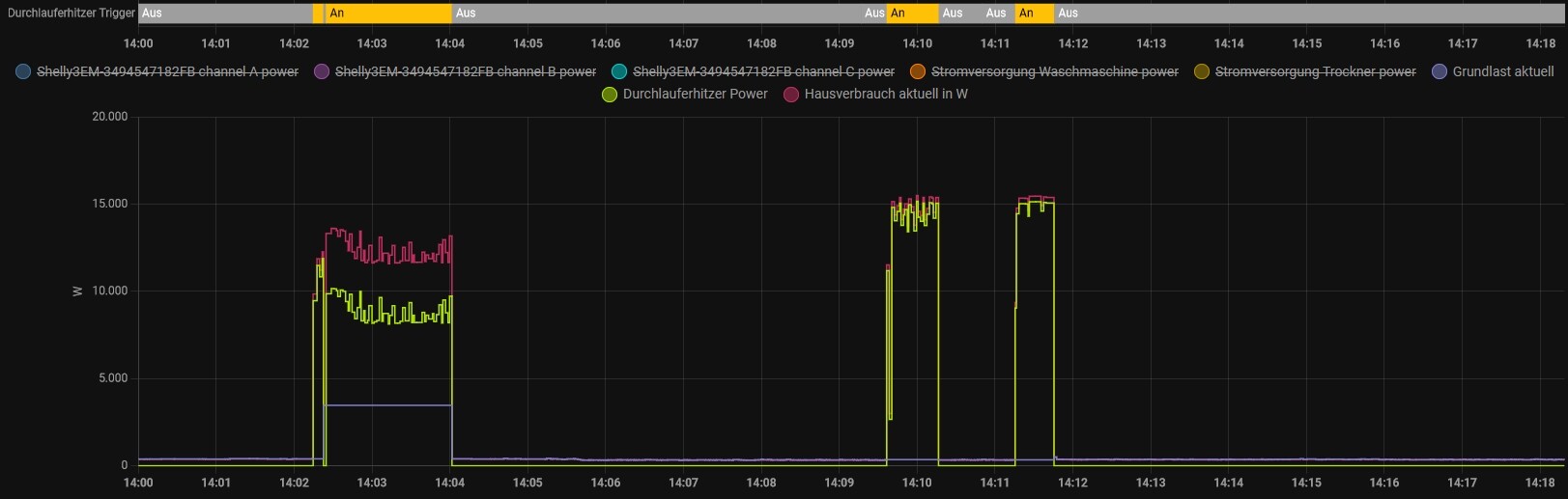
Task: Click the red Hausverbrauch legend circle
Action: [x=791, y=95]
